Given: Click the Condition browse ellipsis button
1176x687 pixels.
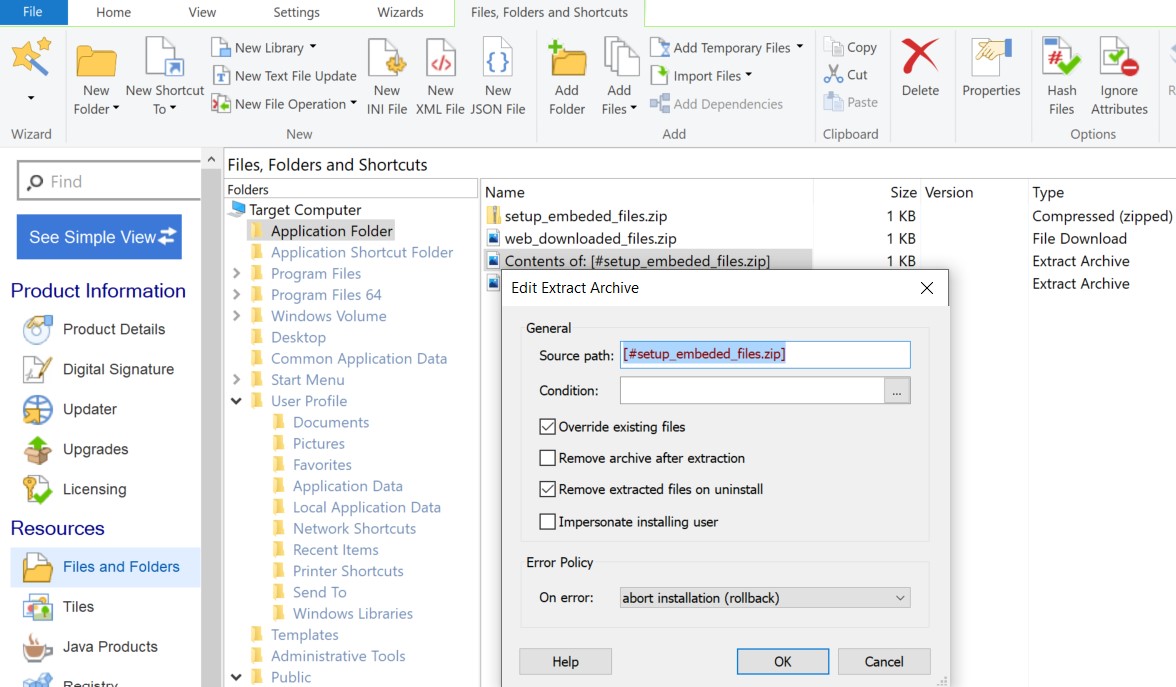Looking at the screenshot, I should tap(897, 391).
